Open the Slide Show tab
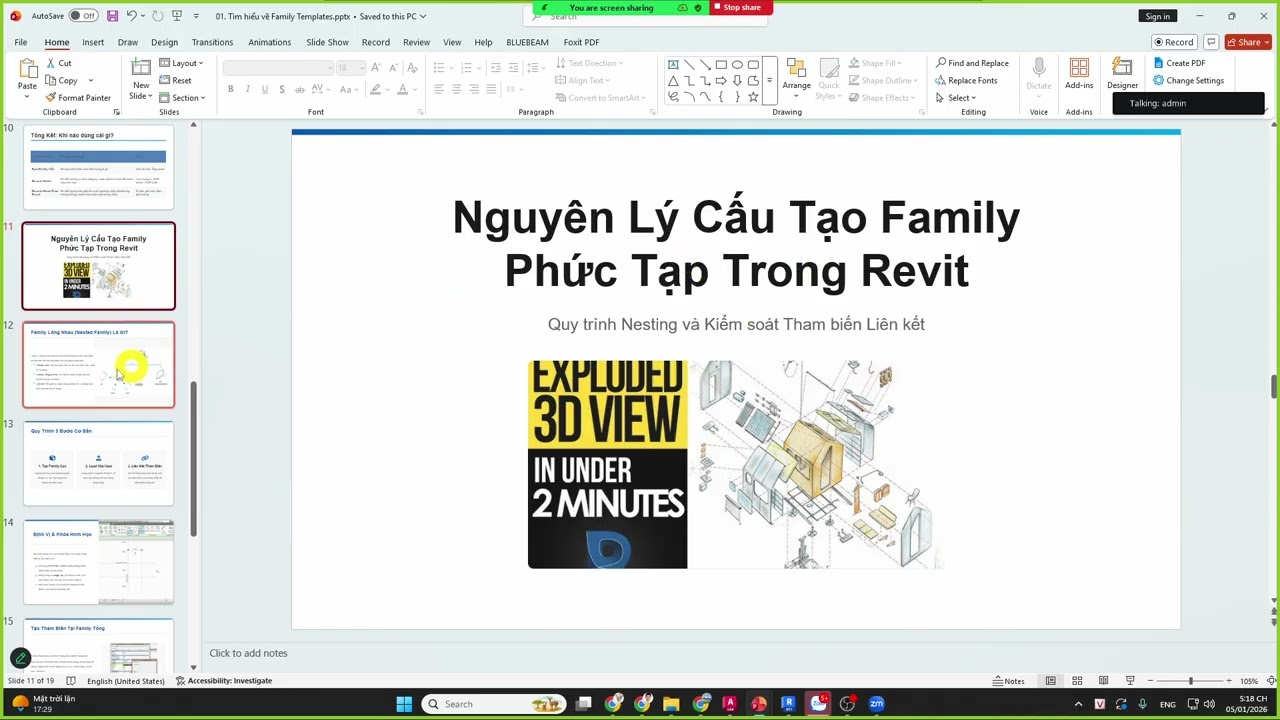 (327, 42)
